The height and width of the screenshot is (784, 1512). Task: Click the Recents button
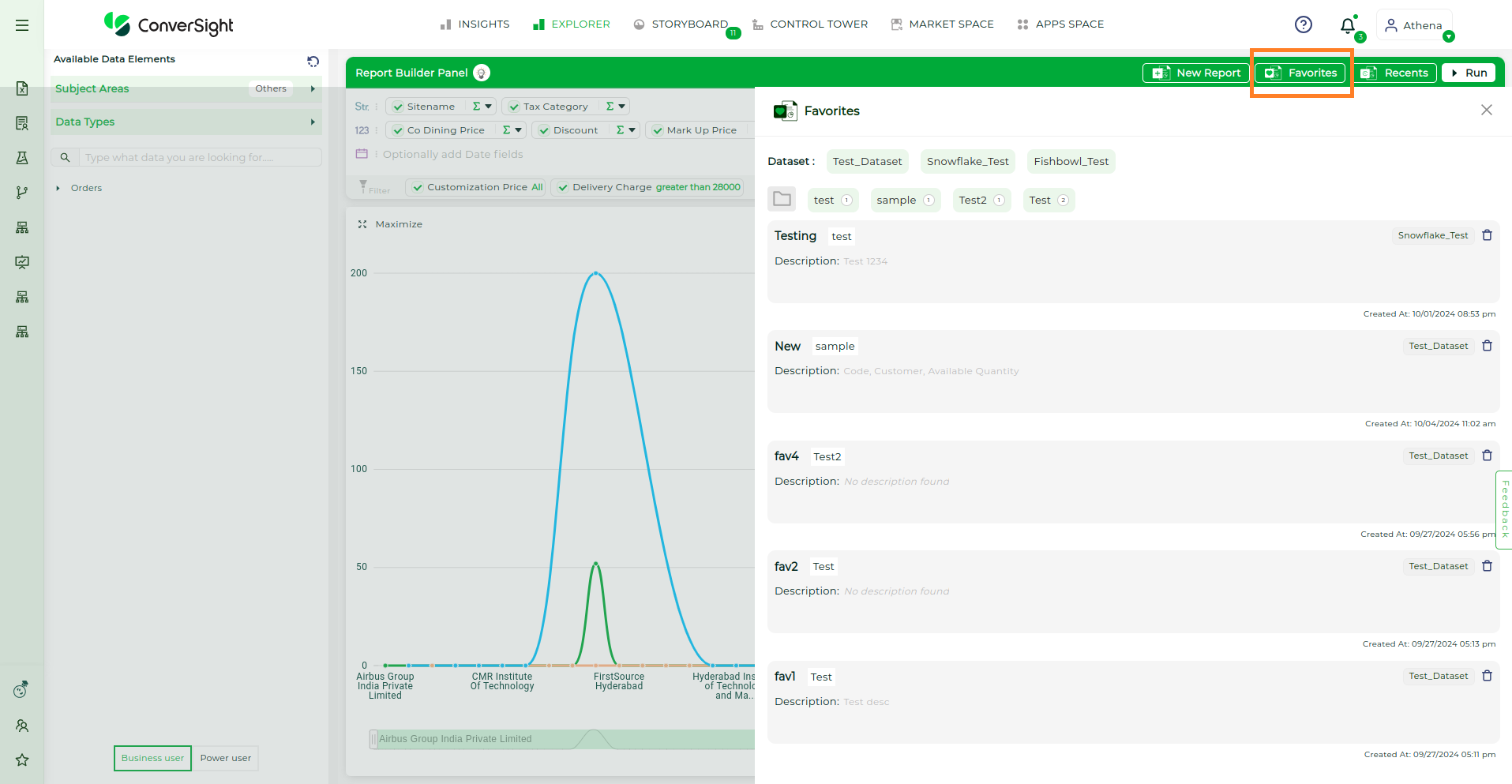[x=1394, y=73]
